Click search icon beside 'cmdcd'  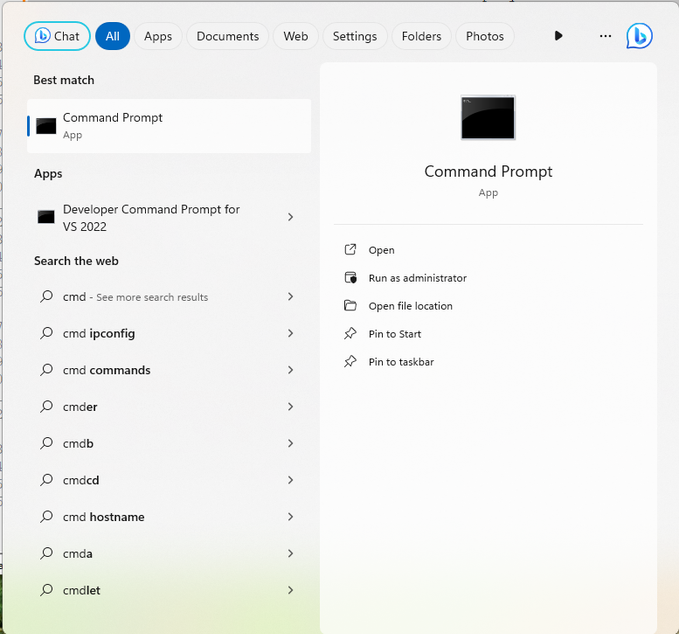coord(46,480)
